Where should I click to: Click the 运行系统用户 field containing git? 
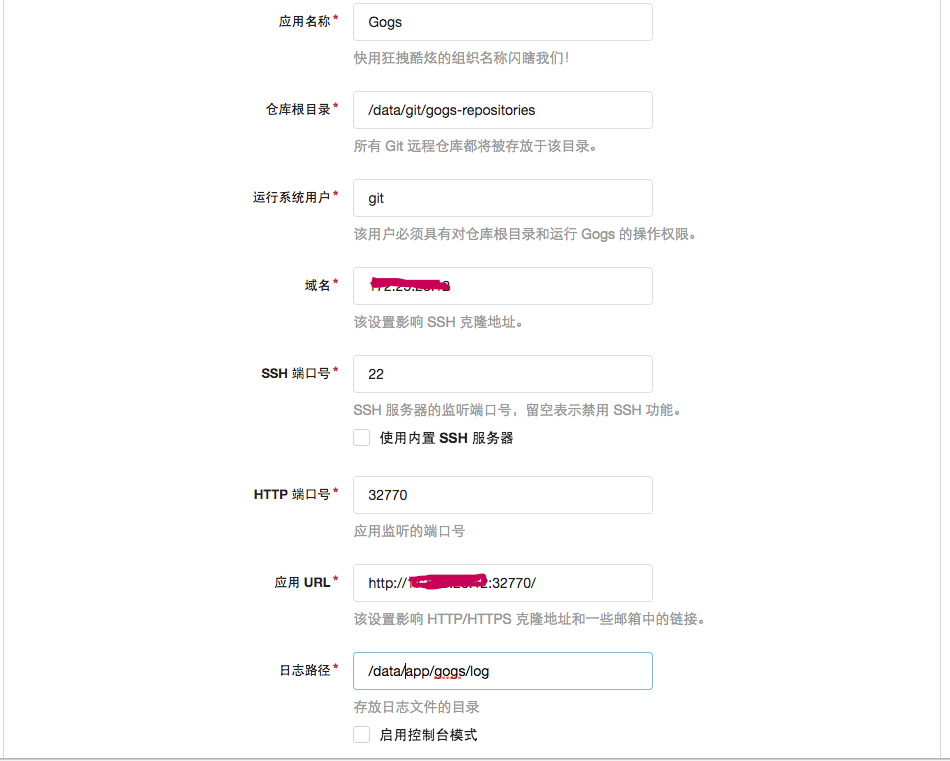click(503, 198)
